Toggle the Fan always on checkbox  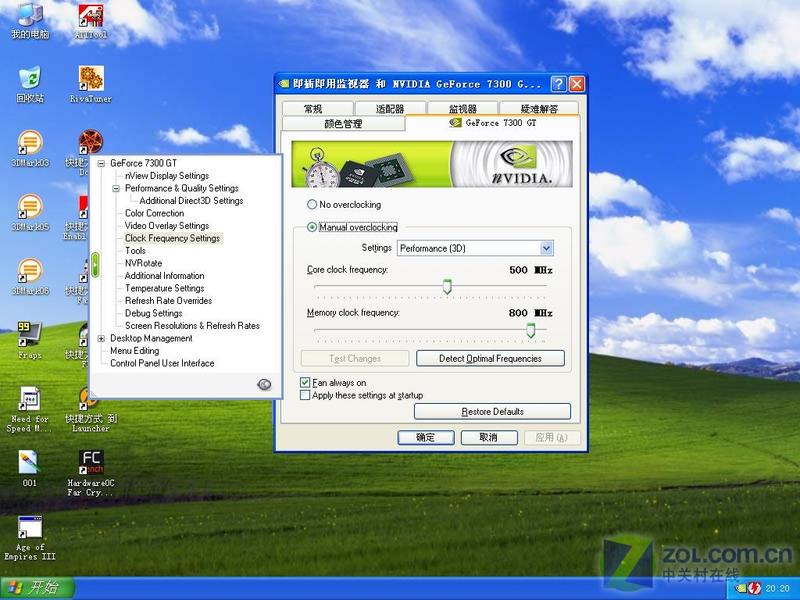click(305, 382)
